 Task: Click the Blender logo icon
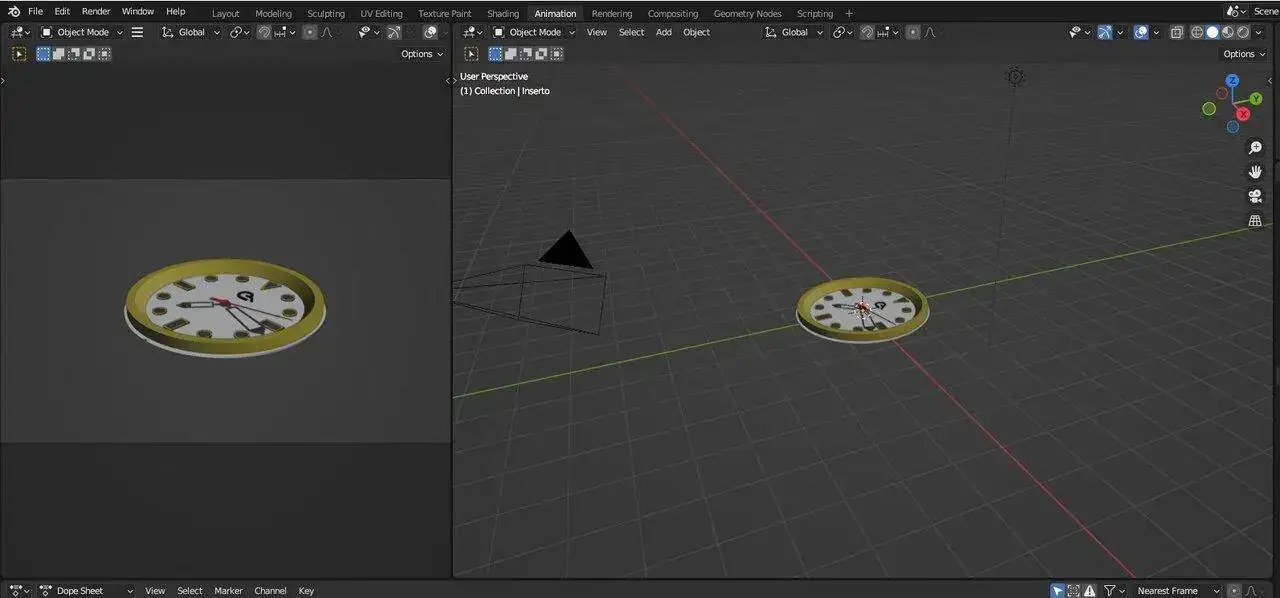coord(13,11)
